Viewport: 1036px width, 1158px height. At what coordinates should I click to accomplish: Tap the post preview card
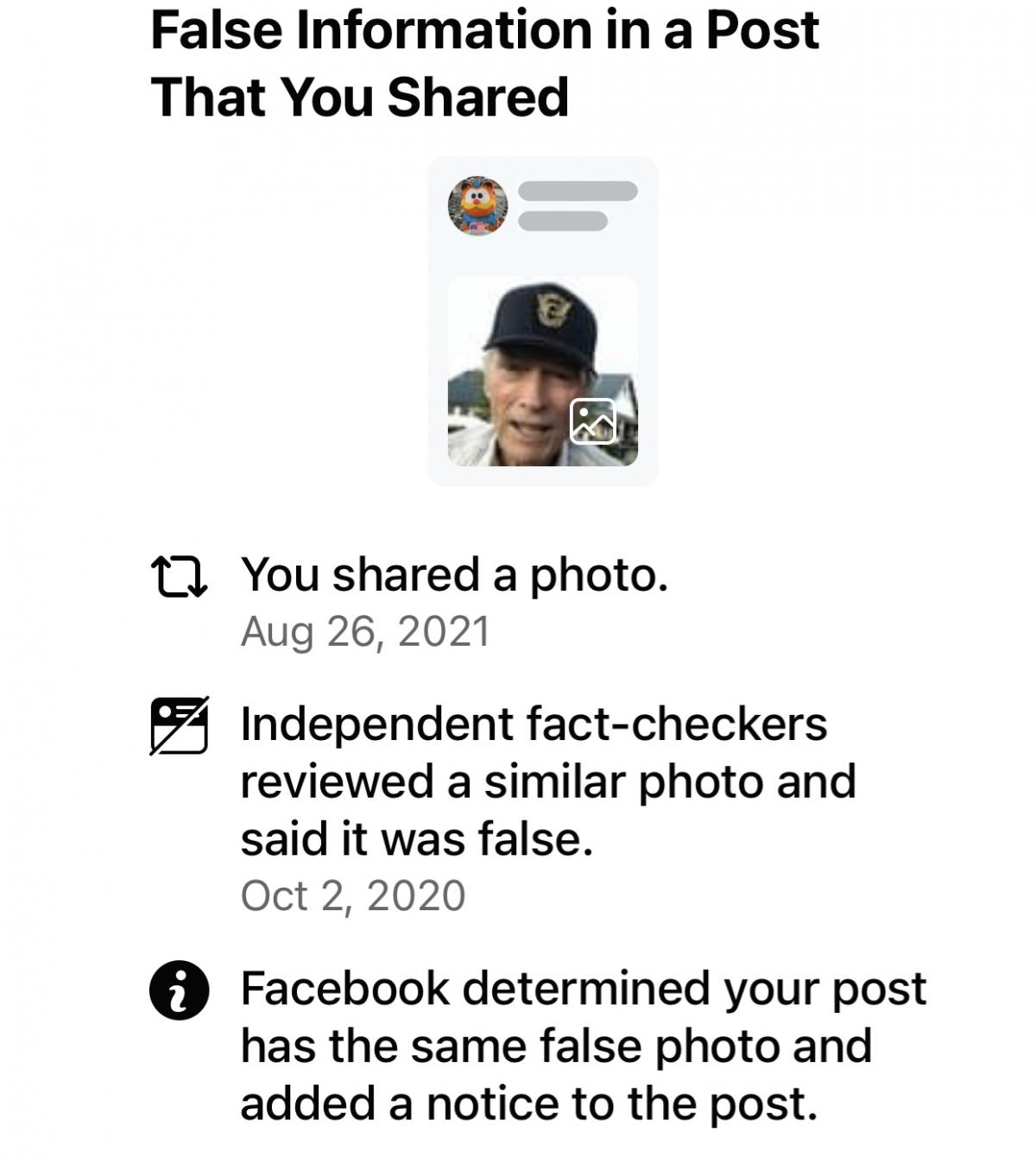point(542,321)
